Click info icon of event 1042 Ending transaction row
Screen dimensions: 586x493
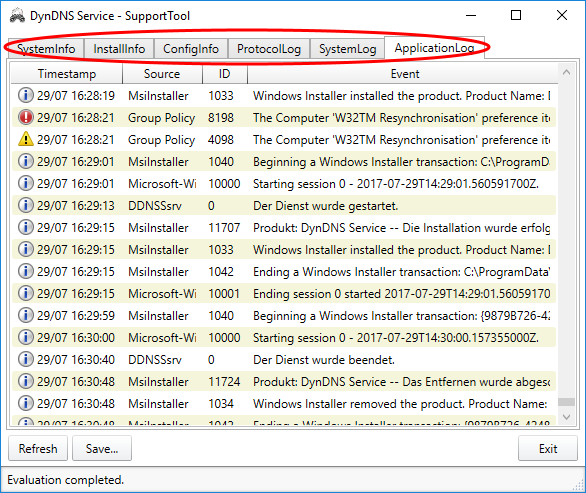26,271
